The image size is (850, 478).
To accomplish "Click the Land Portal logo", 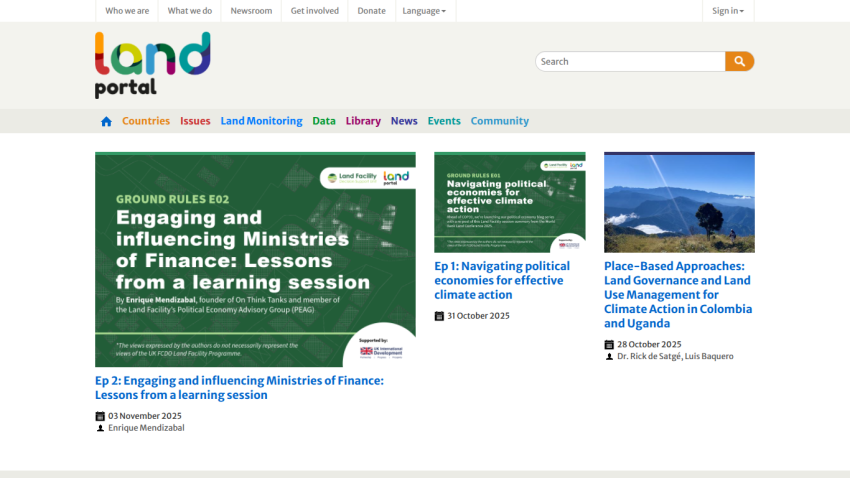I will (153, 65).
